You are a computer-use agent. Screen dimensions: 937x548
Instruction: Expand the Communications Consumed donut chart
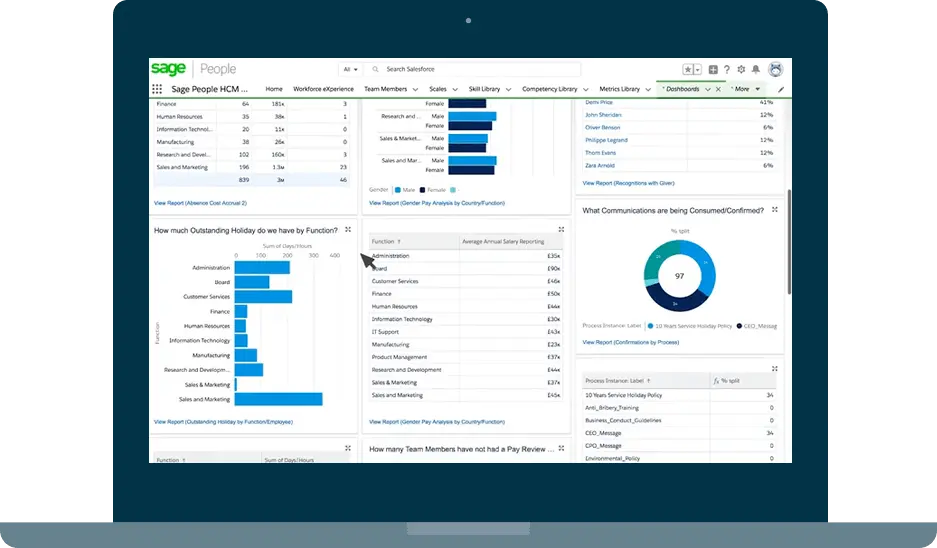tap(774, 210)
